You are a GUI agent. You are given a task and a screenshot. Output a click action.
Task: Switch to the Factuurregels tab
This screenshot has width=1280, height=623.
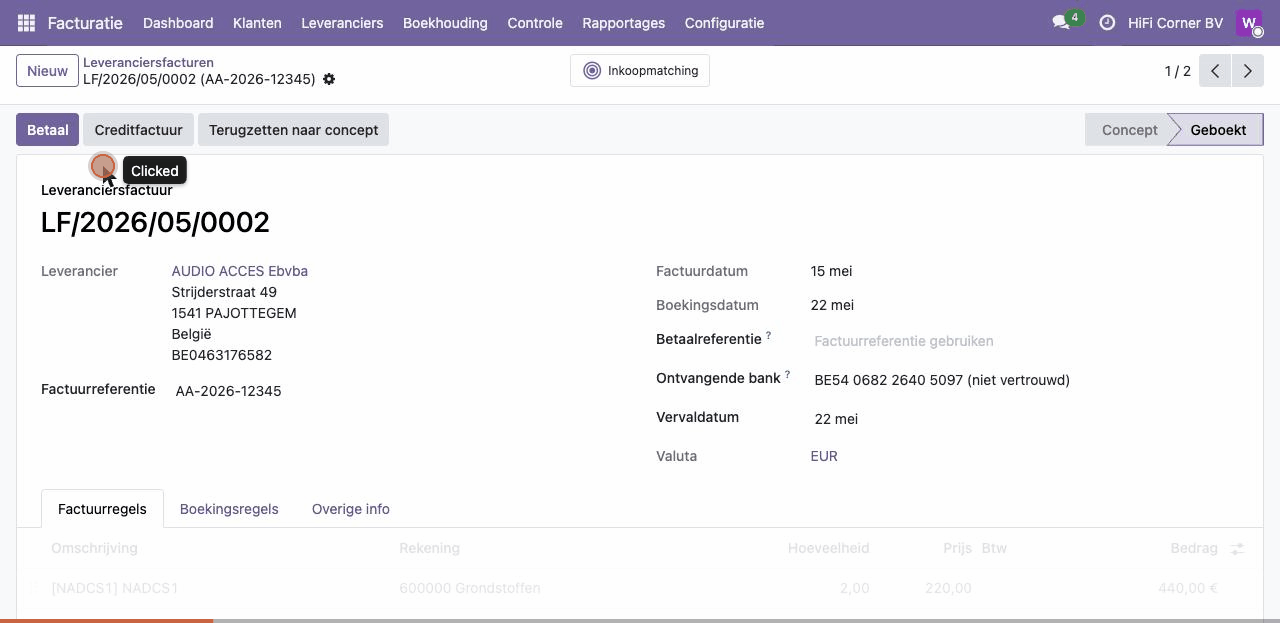click(102, 509)
